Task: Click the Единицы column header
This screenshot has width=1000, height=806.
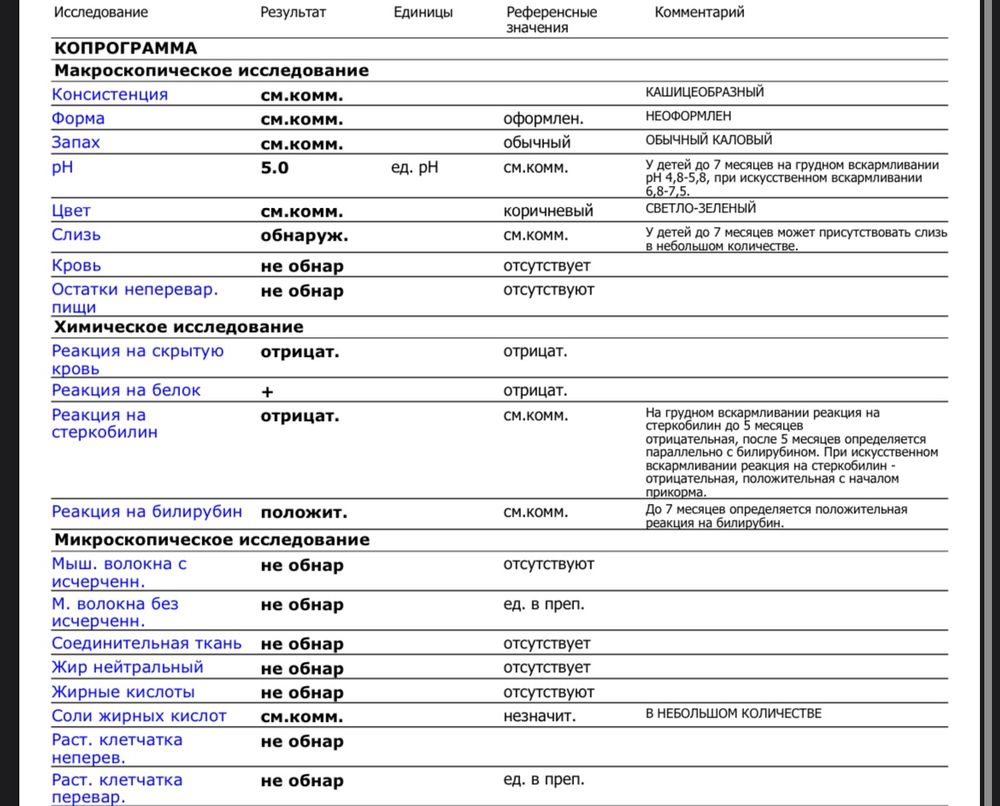Action: 423,12
